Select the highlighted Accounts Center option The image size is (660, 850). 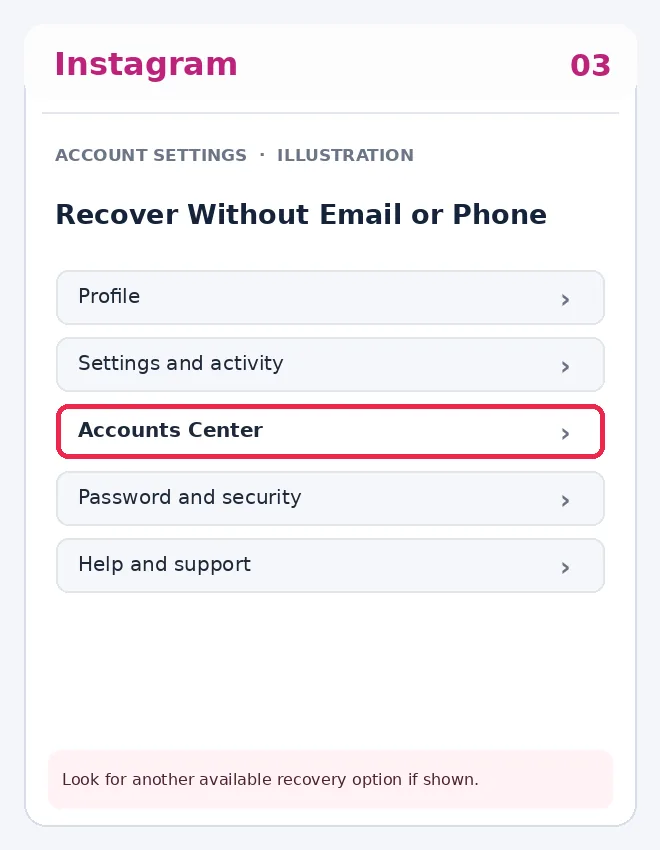click(x=331, y=432)
